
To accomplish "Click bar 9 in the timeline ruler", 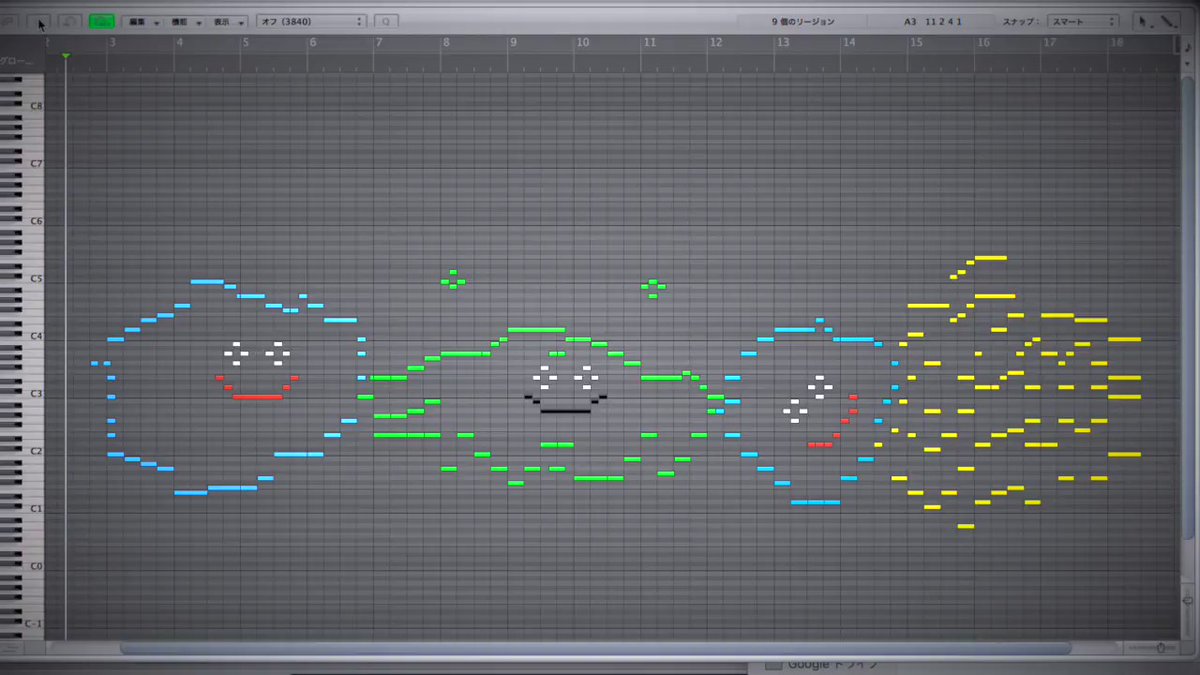I will point(512,43).
